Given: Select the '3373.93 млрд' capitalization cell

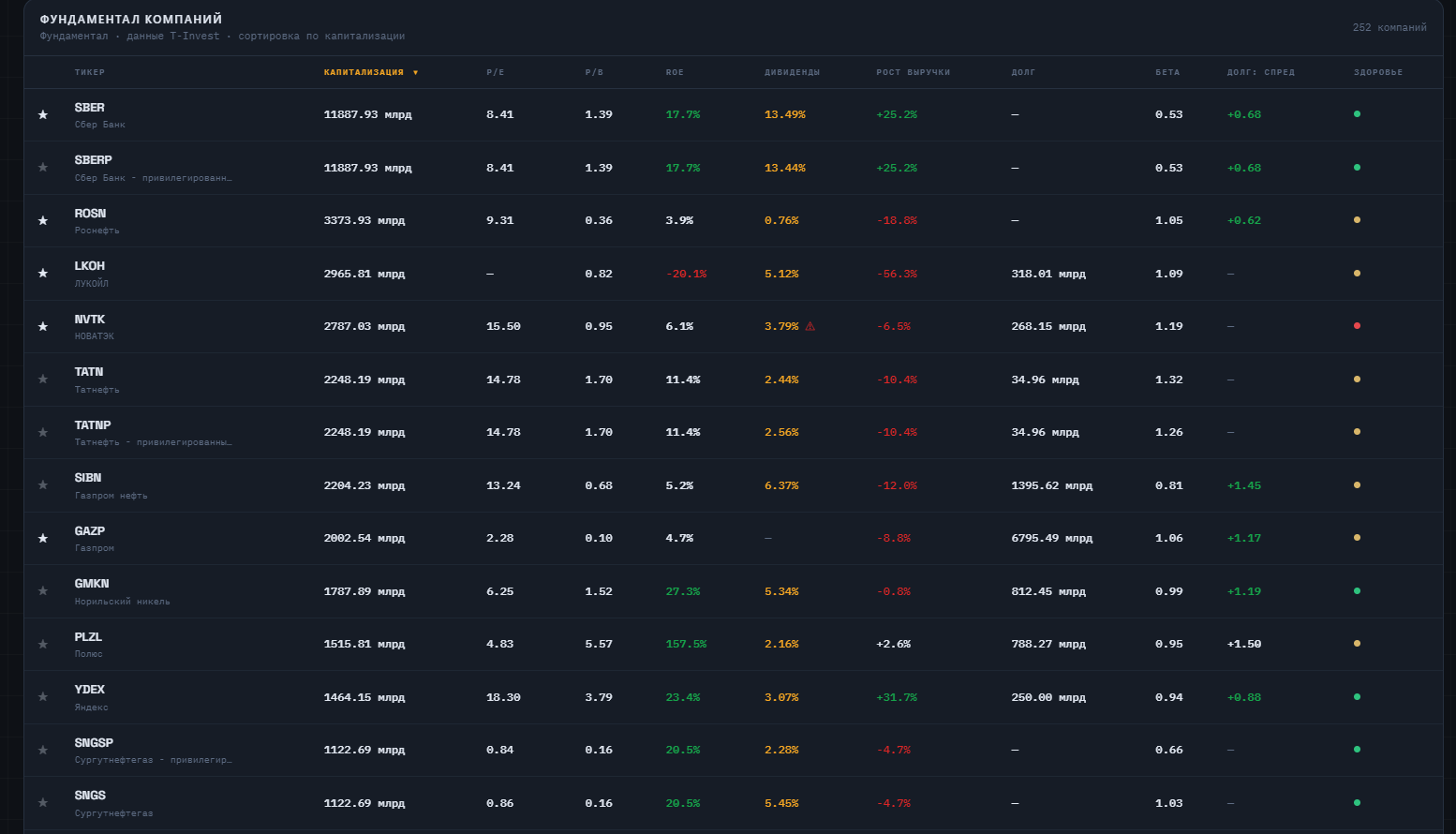Looking at the screenshot, I should [x=364, y=220].
